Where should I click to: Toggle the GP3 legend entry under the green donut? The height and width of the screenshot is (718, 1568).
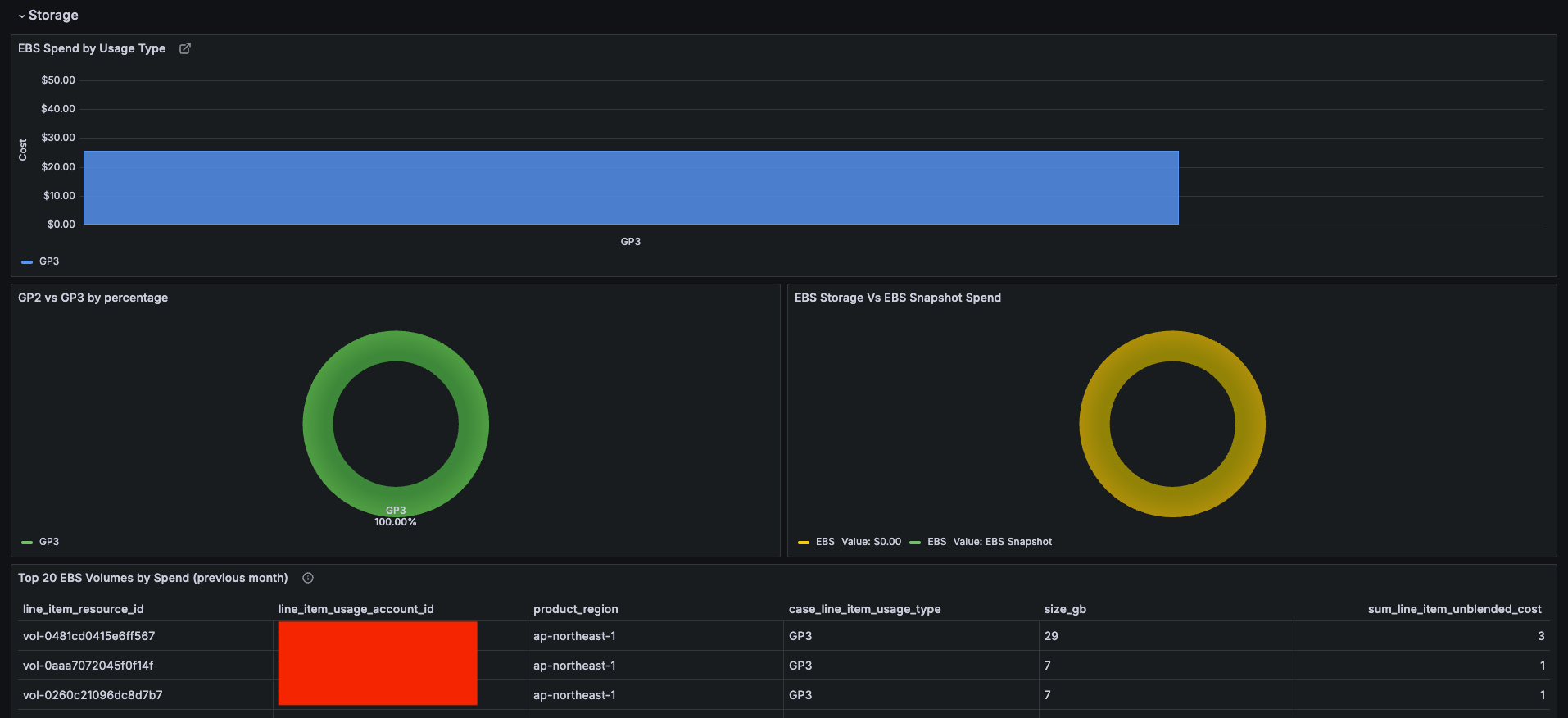pos(49,542)
